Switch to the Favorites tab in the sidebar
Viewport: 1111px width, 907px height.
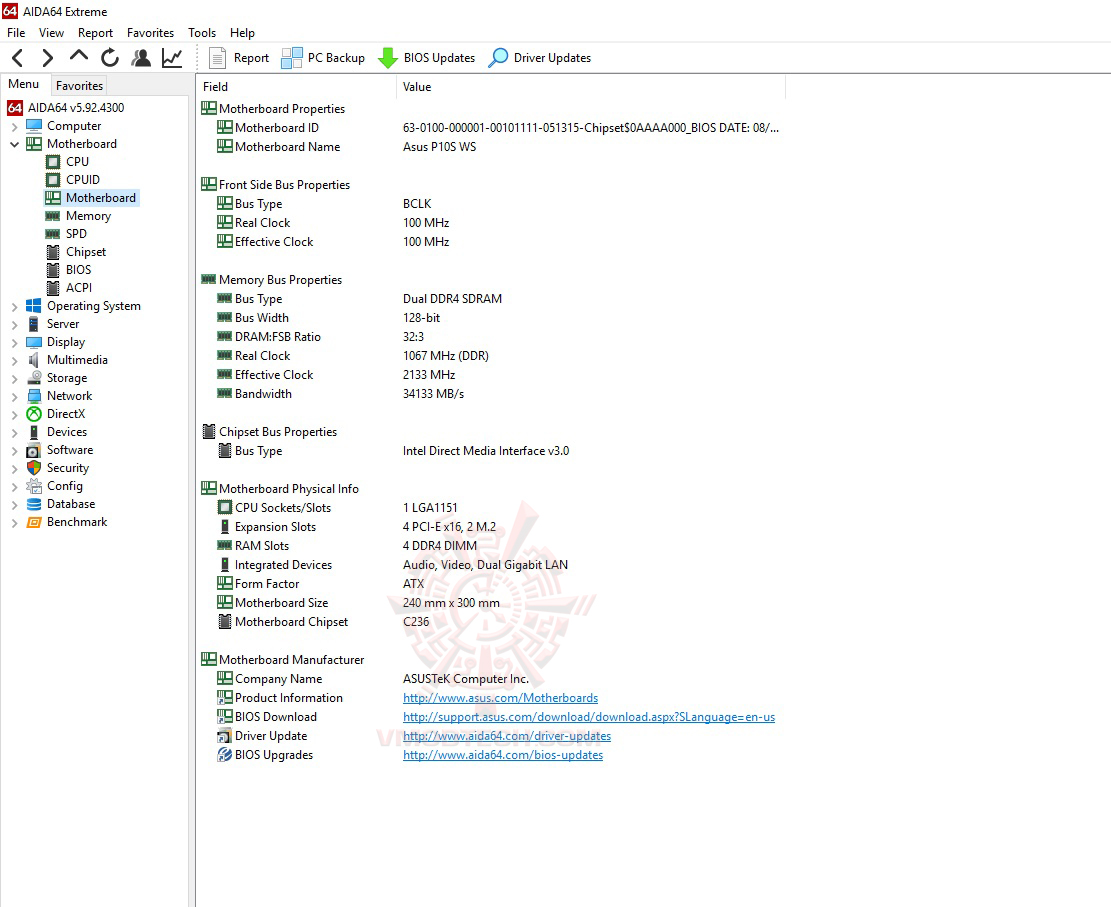pos(79,85)
